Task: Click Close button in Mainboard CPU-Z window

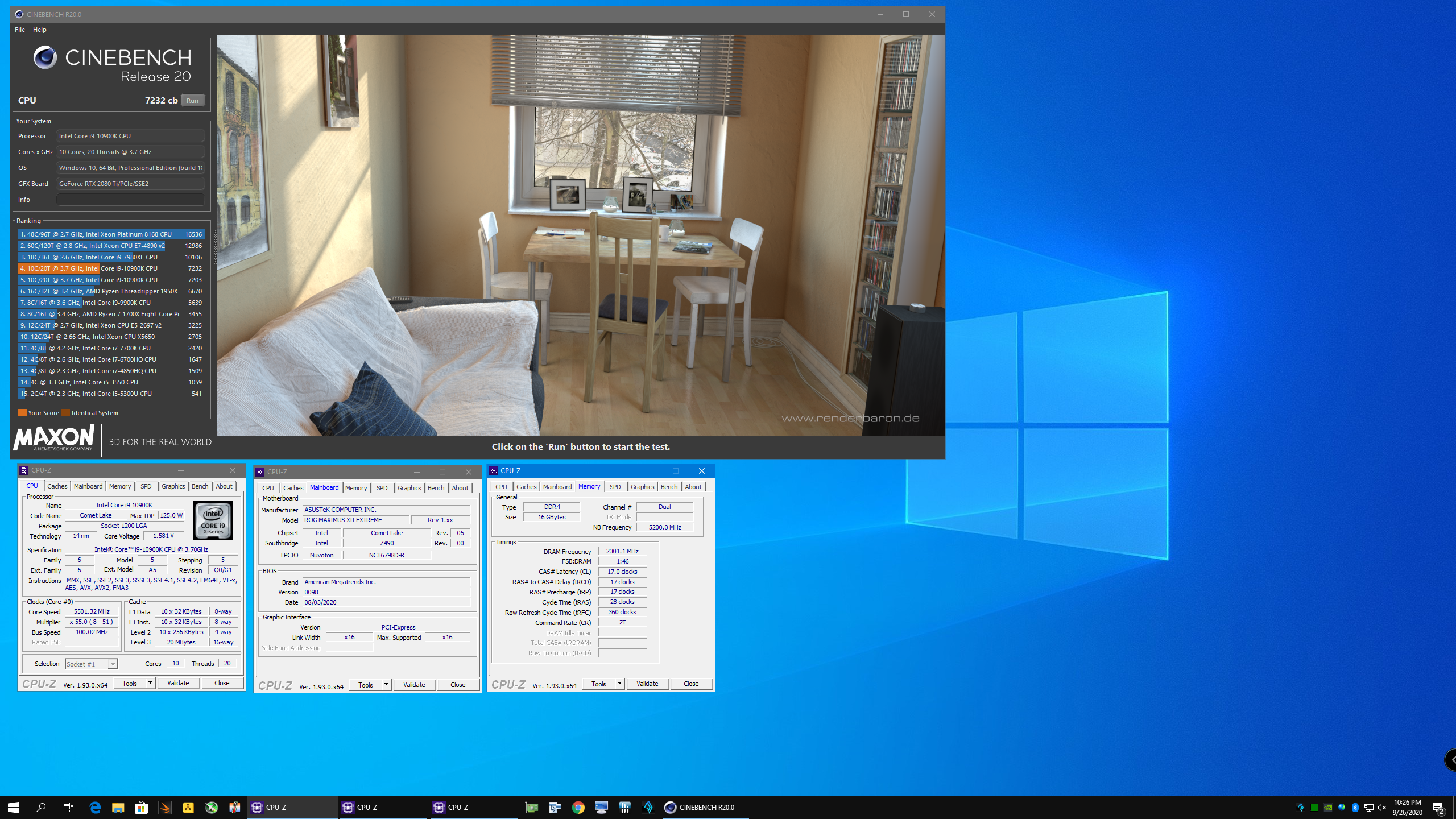Action: click(458, 685)
